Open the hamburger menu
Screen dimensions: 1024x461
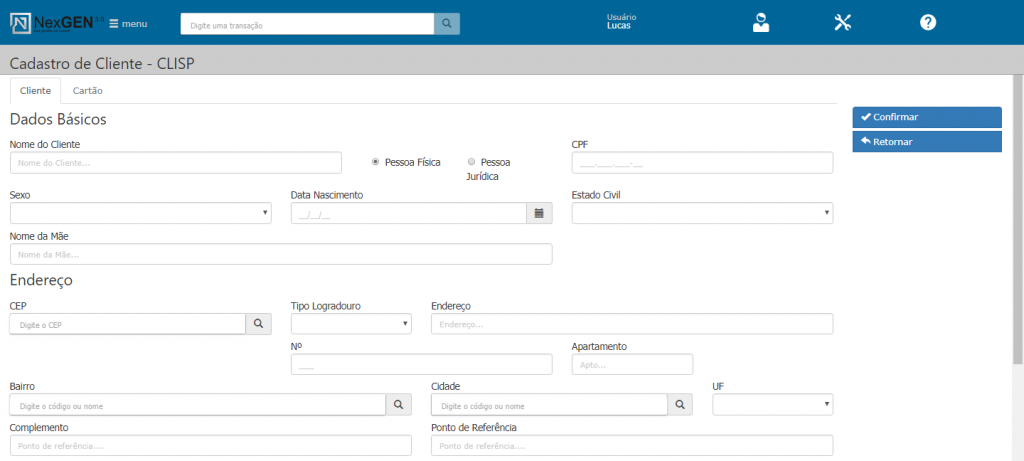click(x=128, y=23)
